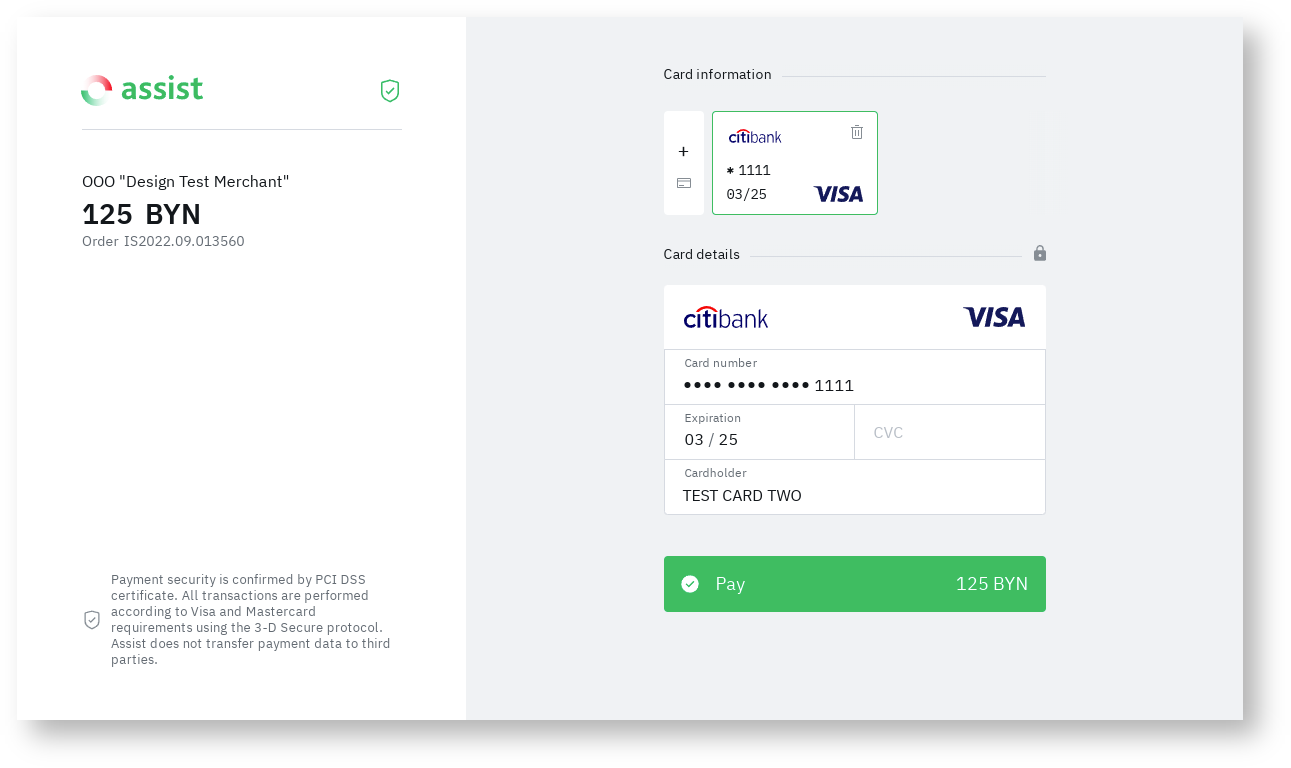This screenshot has height=768, width=1291.
Task: Click the Citibank logo in the card details header
Action: click(726, 318)
